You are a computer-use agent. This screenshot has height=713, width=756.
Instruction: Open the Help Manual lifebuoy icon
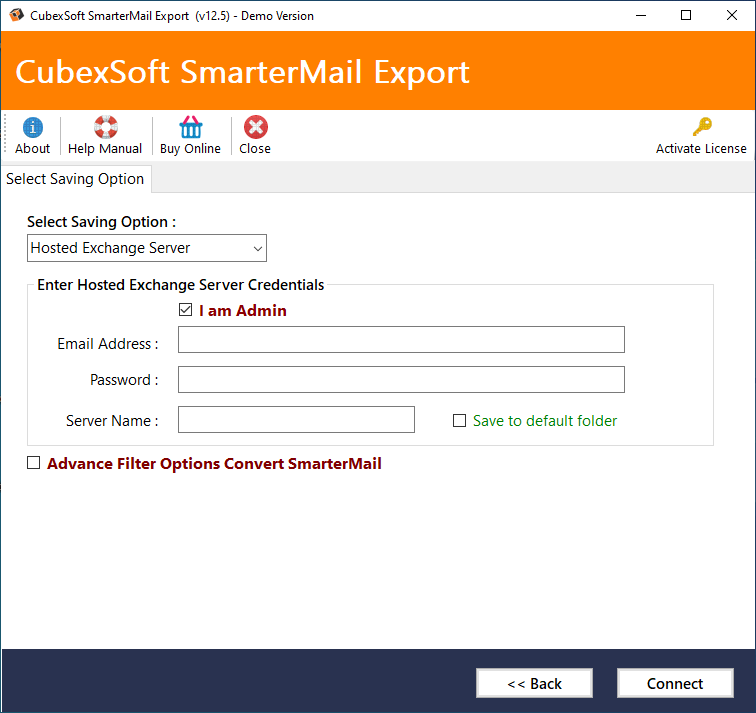click(x=105, y=128)
